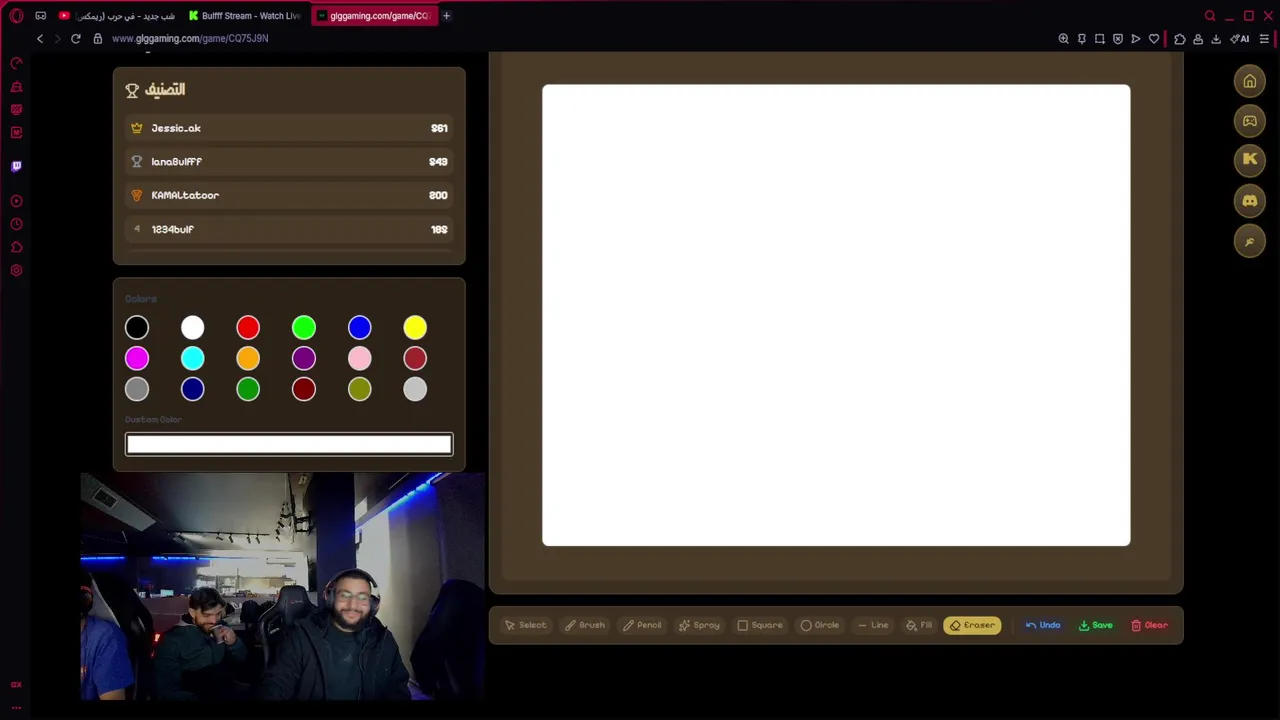This screenshot has height=720, width=1280.
Task: Click the address bar URL
Action: [x=190, y=38]
